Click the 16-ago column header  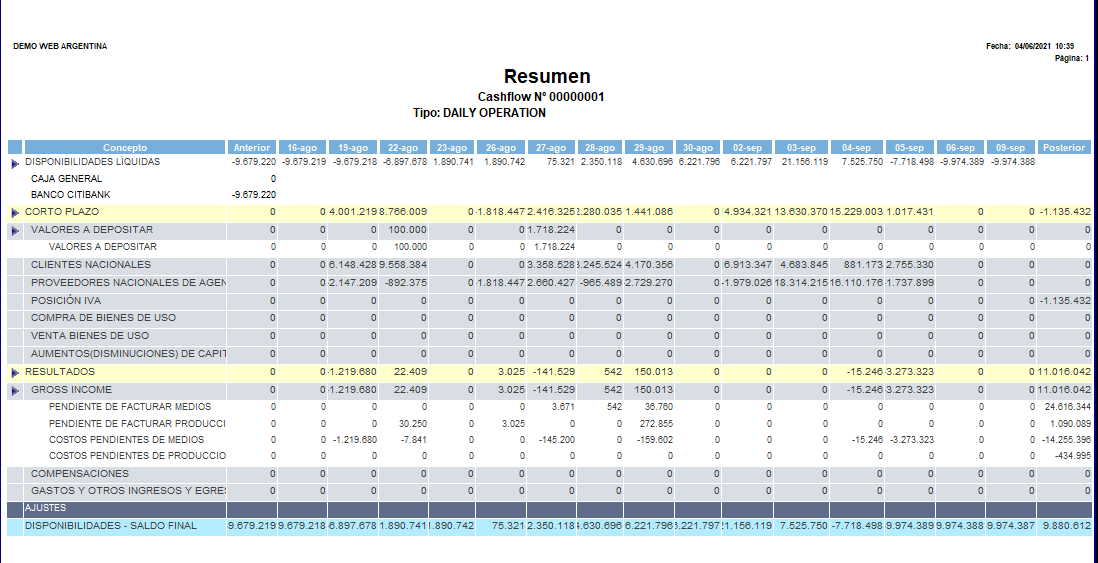303,148
